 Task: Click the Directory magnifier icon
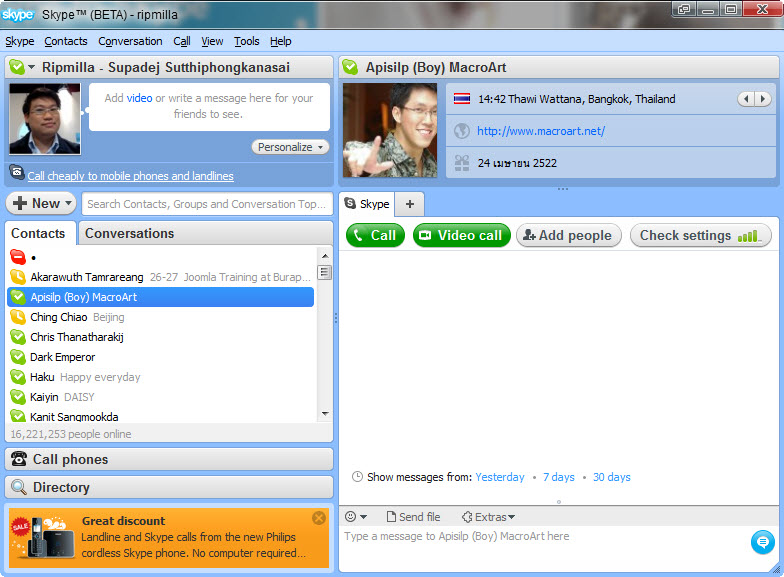pos(19,488)
